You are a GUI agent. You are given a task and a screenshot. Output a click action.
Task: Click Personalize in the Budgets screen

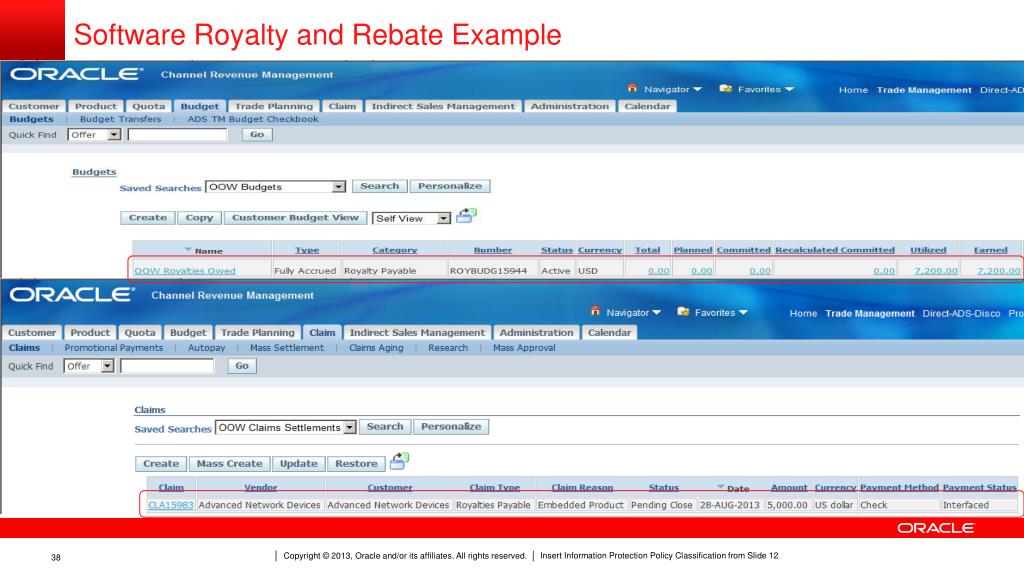[x=450, y=186]
